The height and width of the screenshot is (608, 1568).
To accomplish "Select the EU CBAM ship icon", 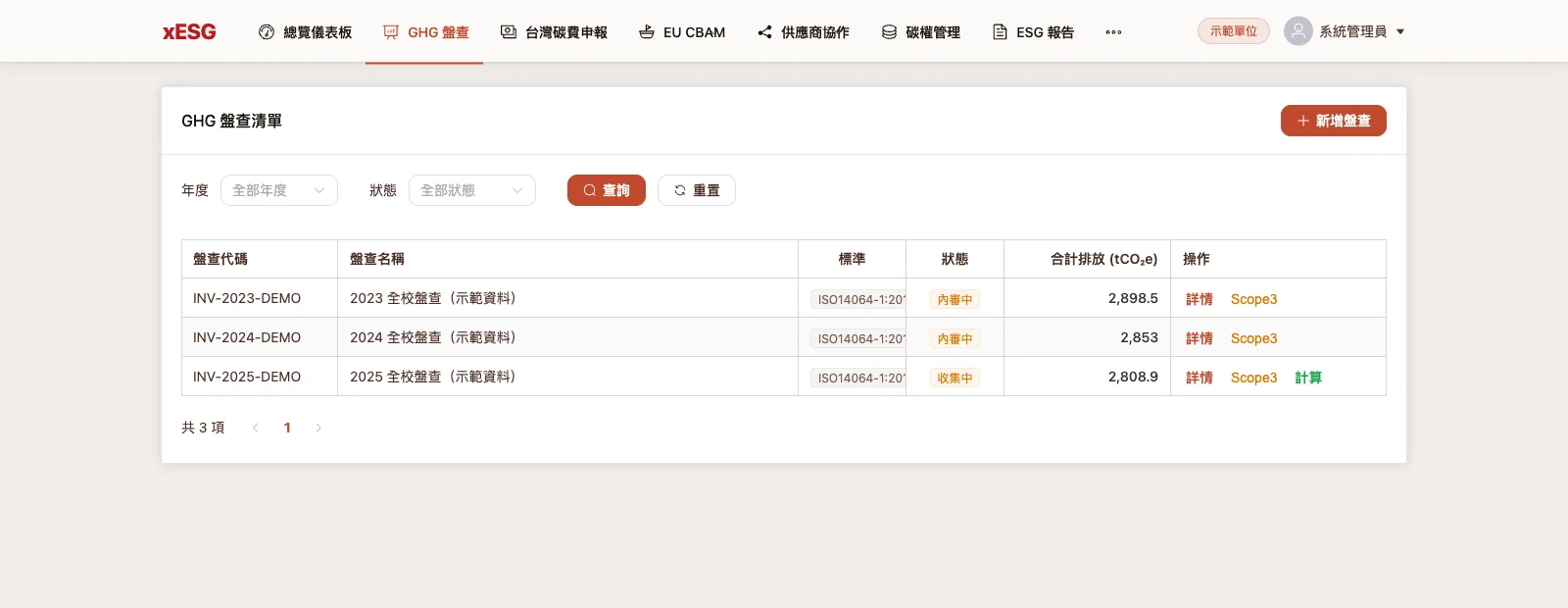I will pos(647,32).
